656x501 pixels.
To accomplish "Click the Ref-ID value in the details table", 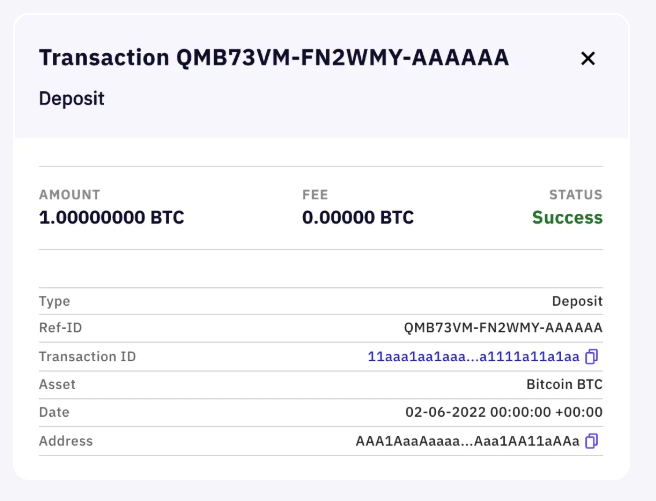I will (x=503, y=329).
